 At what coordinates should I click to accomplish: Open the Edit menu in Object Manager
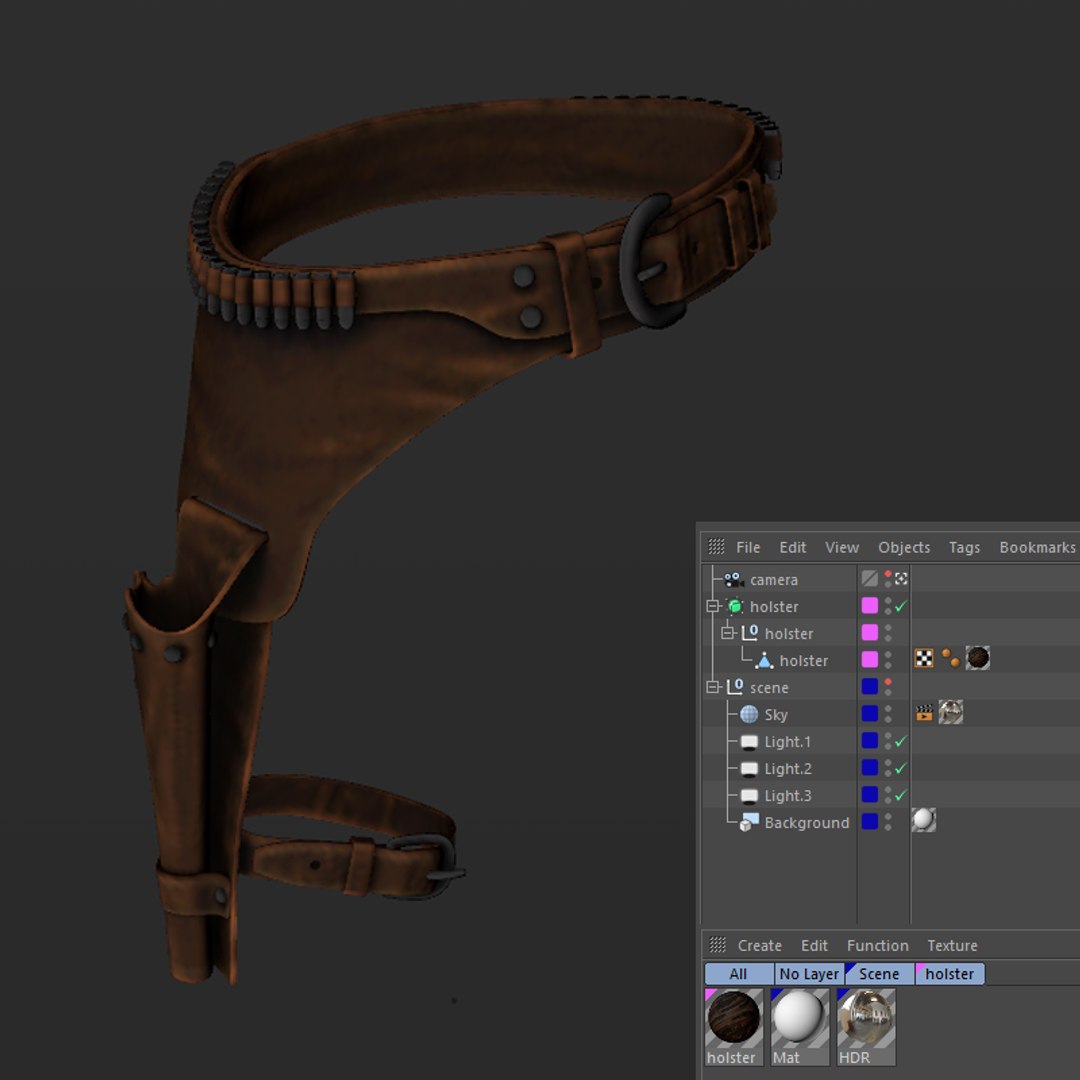[793, 547]
